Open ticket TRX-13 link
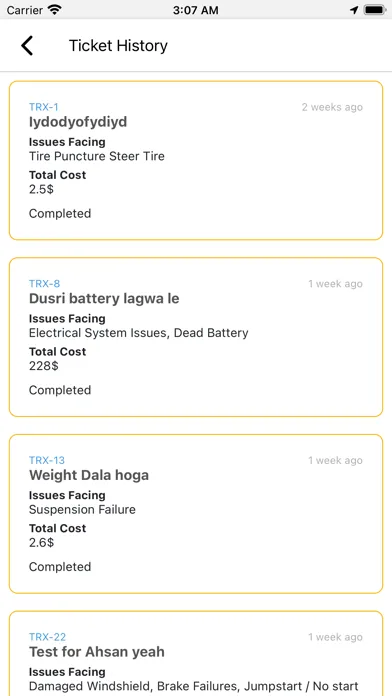The height and width of the screenshot is (696, 392). coord(47,460)
